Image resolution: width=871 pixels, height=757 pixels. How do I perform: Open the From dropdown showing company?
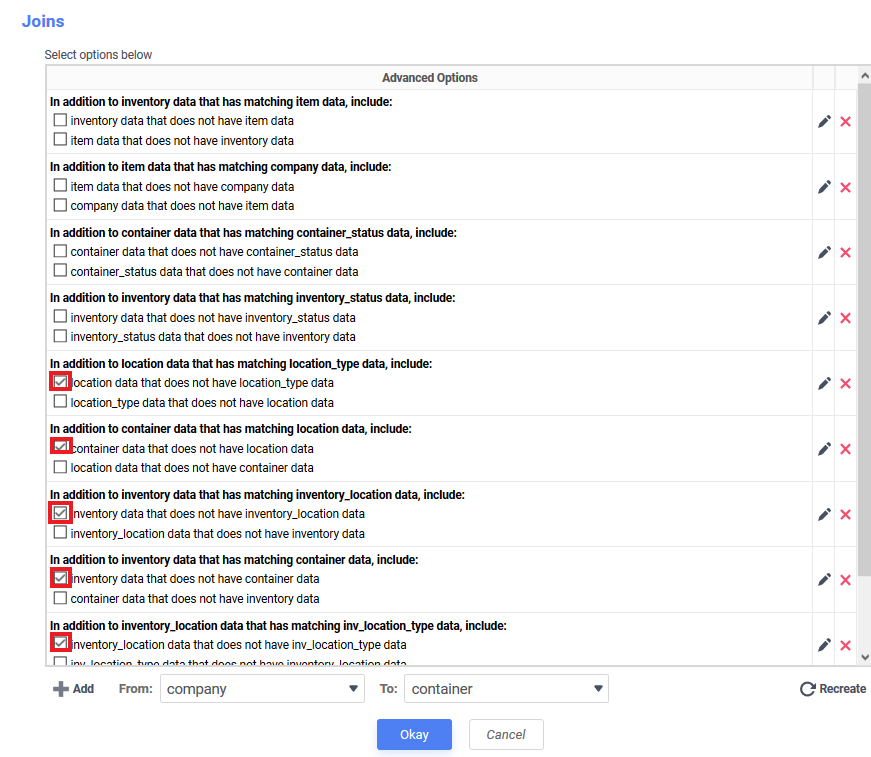[262, 689]
